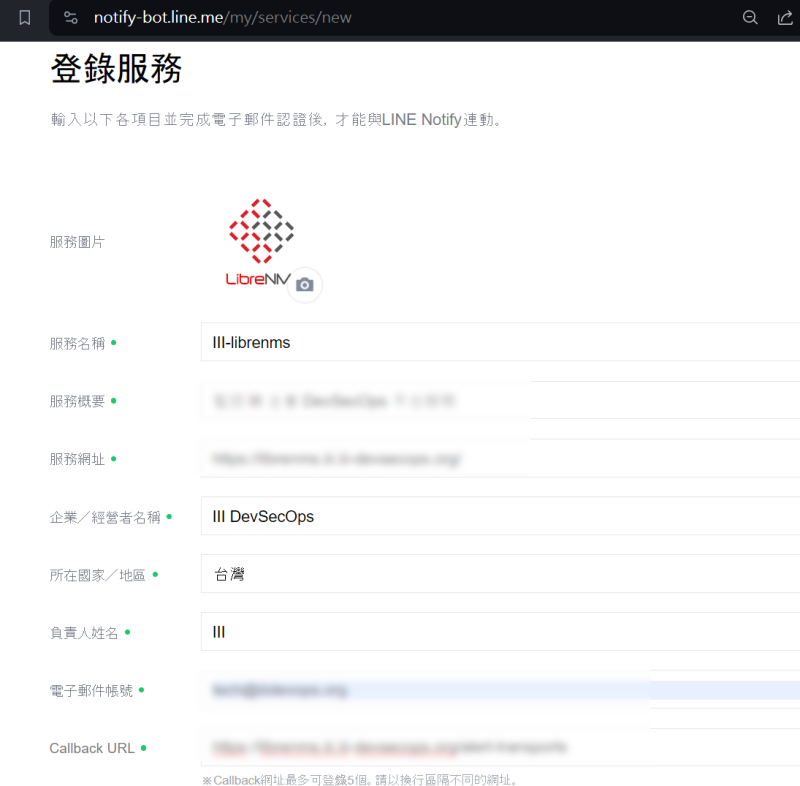The height and width of the screenshot is (786, 800).
Task: Click the bookmark icon in the browser bar
Action: pyautogui.click(x=24, y=17)
